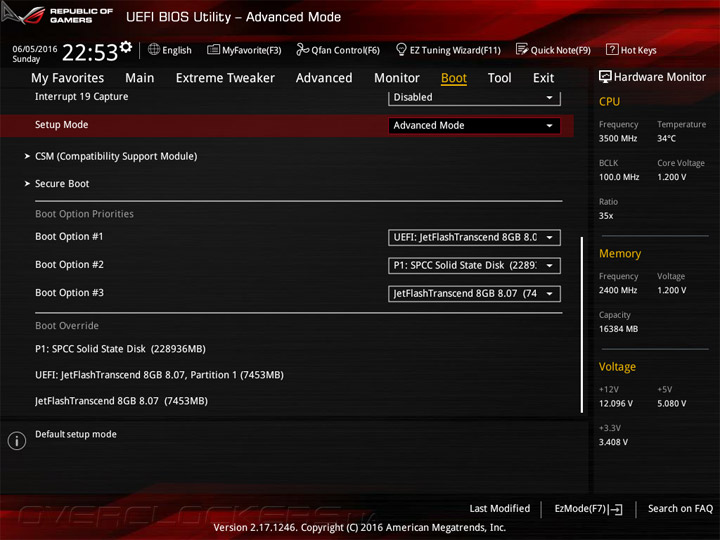720x540 pixels.
Task: Click the Memory section heading
Action: coord(620,253)
